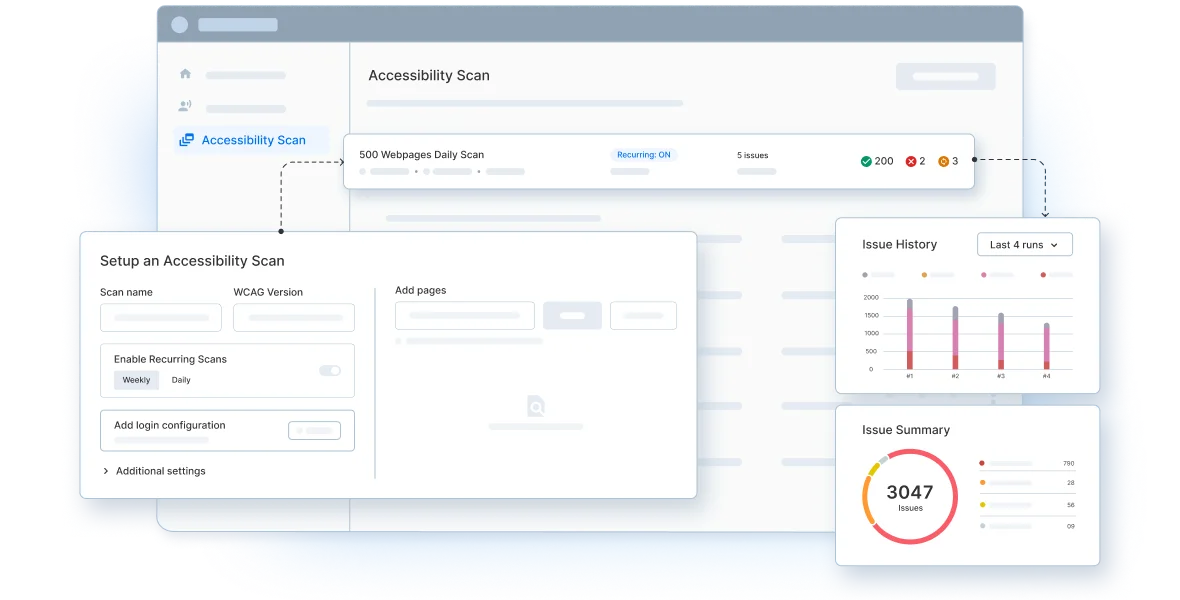Screen dimensions: 1180x600
Task: Select the Daily recurrence option
Action: pyautogui.click(x=181, y=380)
